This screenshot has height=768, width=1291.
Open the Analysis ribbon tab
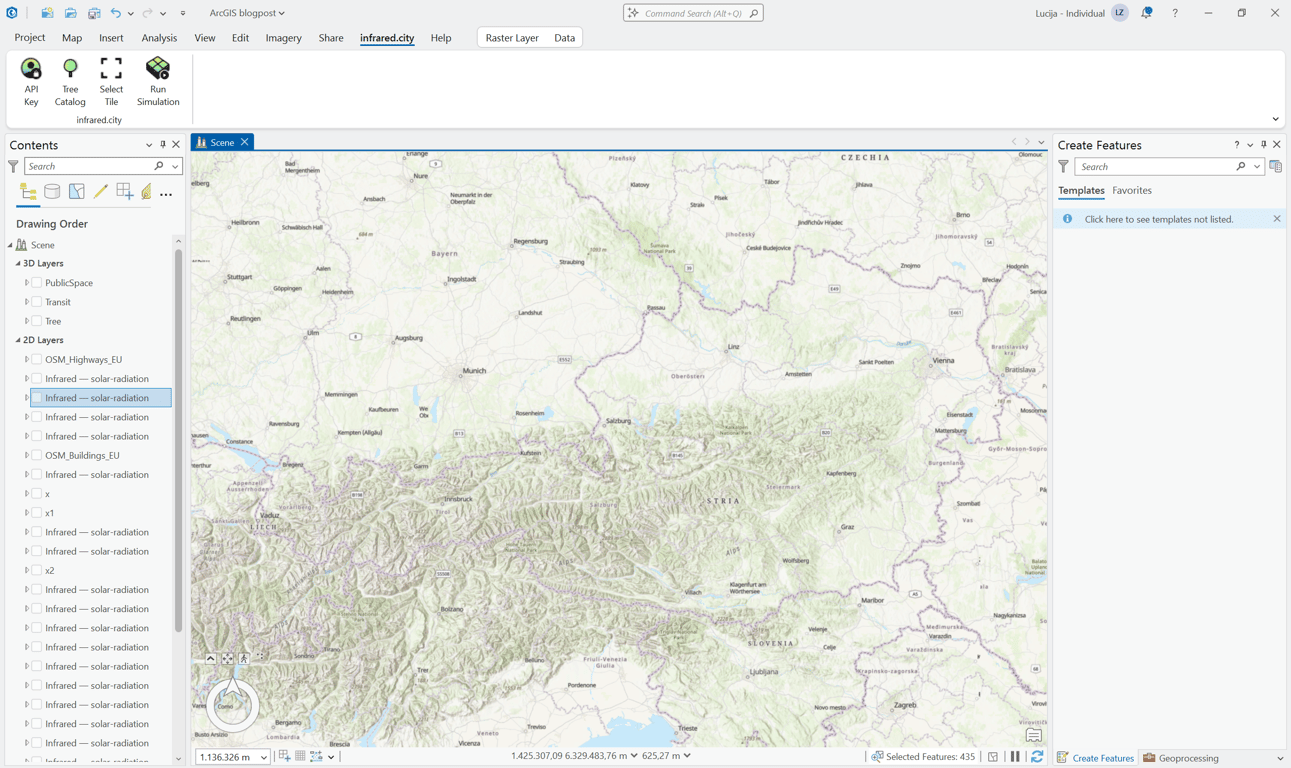click(159, 38)
